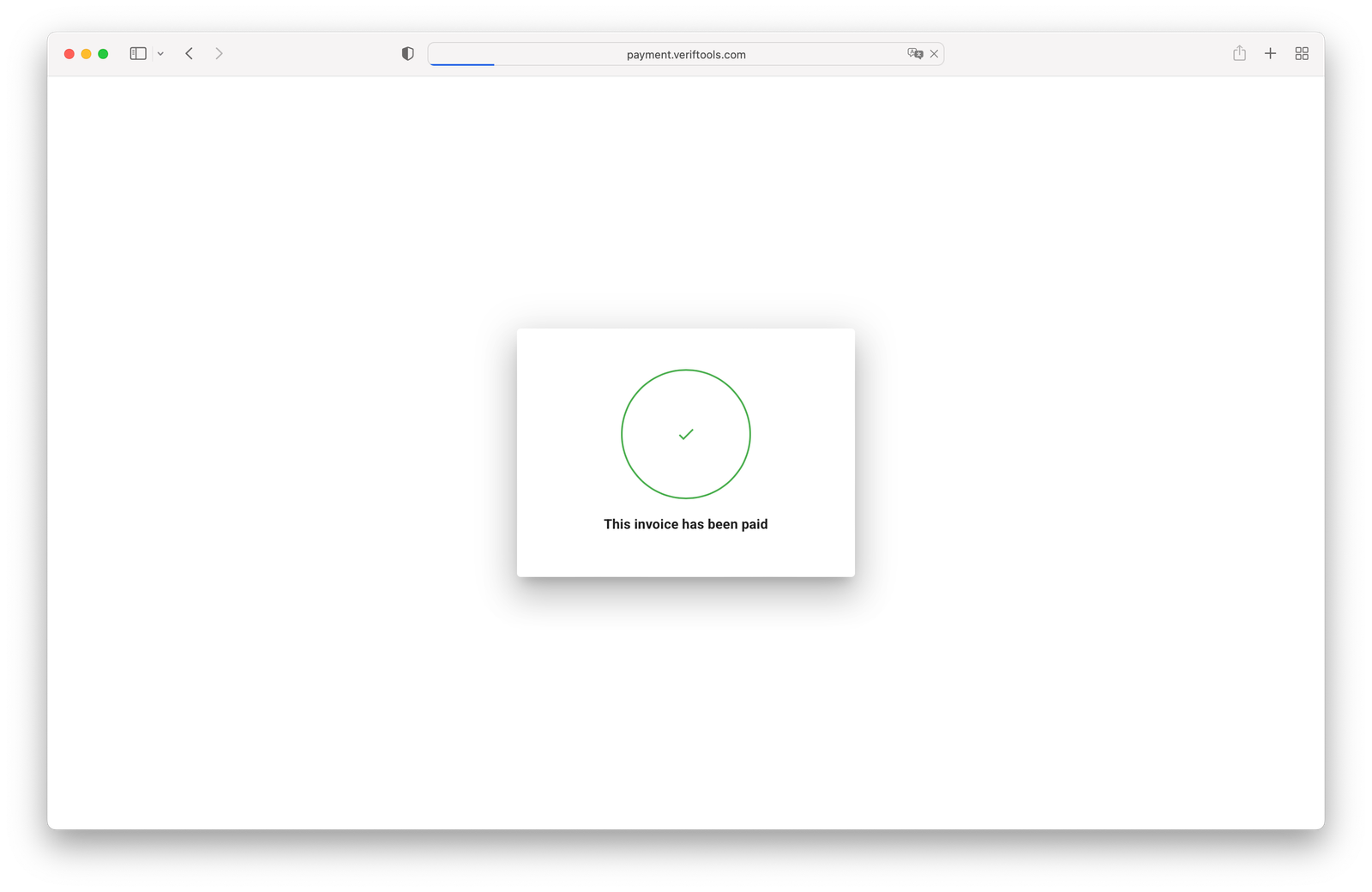Go forward to next page
Image resolution: width=1372 pixels, height=892 pixels.
pos(220,54)
